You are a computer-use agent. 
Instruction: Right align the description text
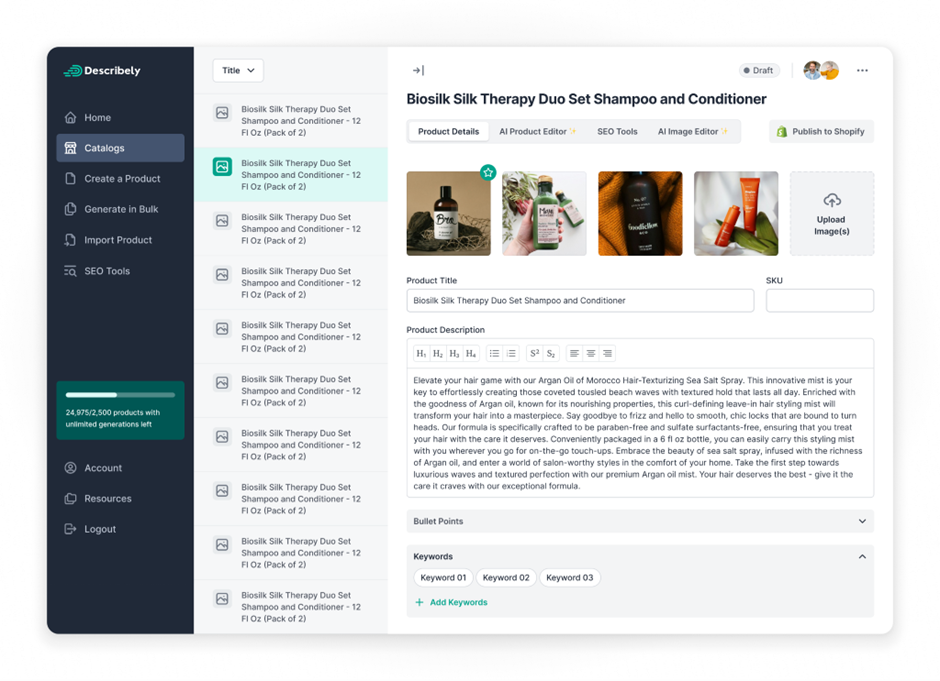click(x=607, y=354)
